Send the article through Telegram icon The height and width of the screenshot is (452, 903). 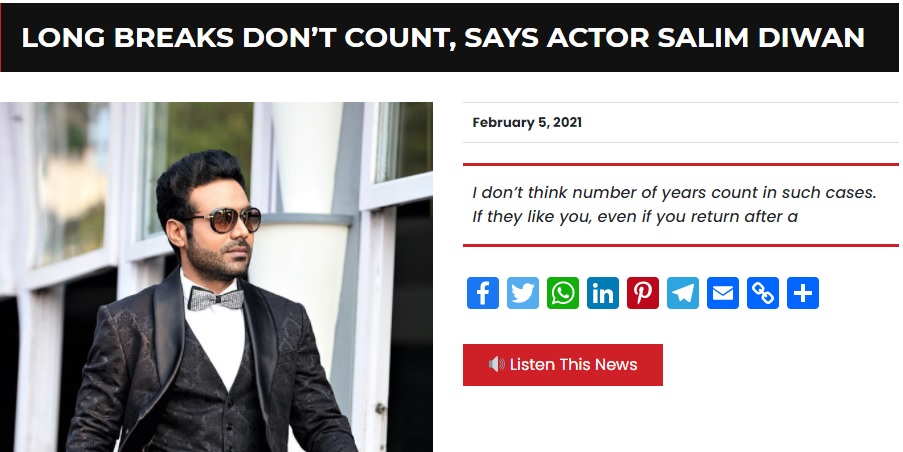(x=683, y=293)
